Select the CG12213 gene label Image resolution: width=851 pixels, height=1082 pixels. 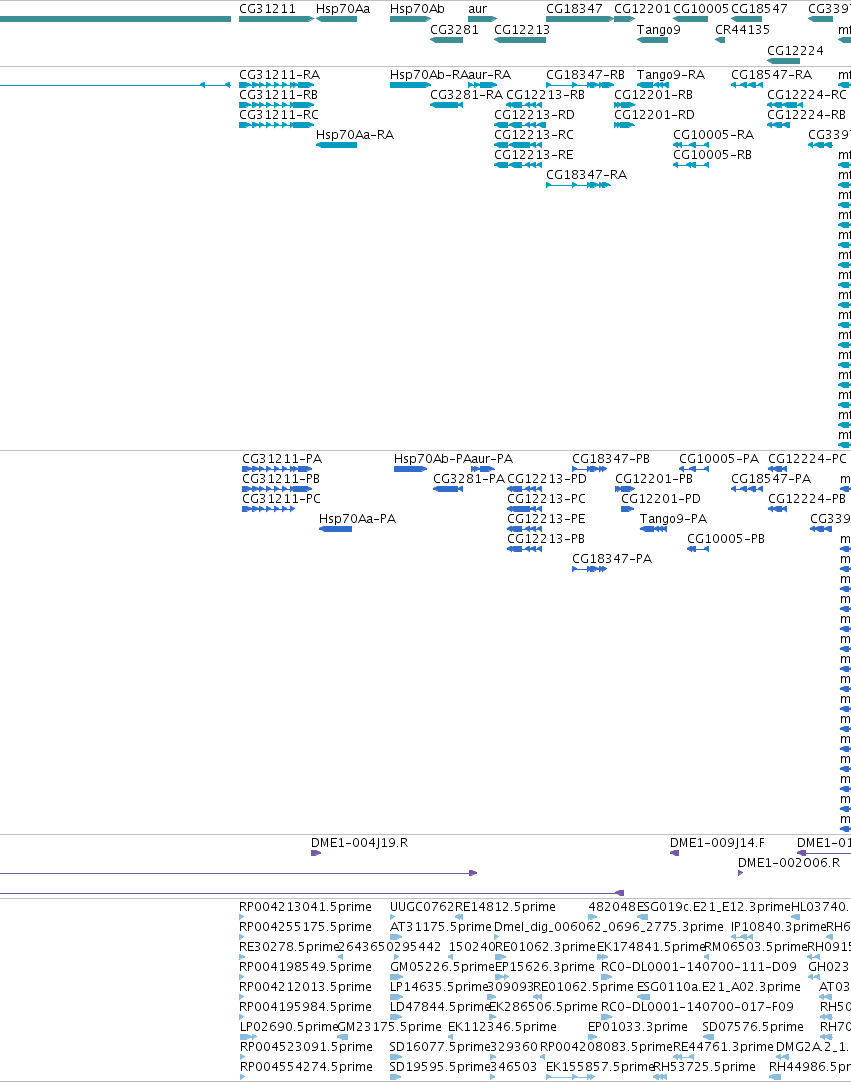point(522,30)
